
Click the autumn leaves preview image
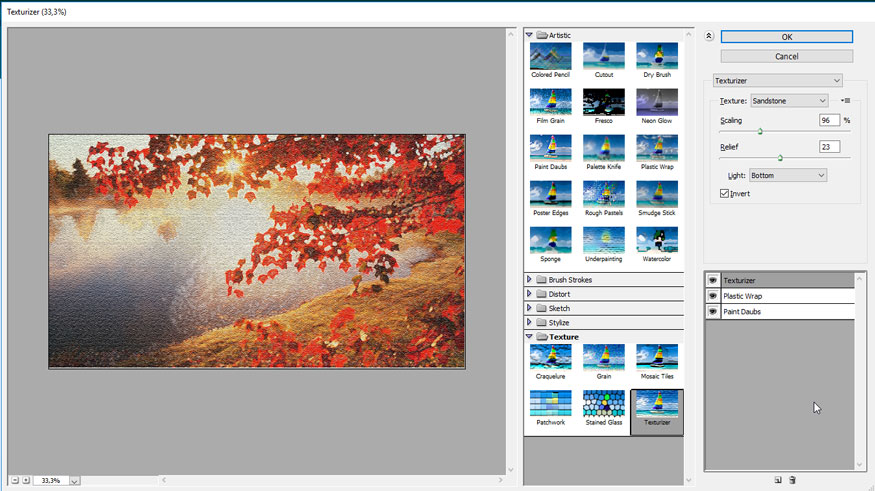[x=257, y=251]
